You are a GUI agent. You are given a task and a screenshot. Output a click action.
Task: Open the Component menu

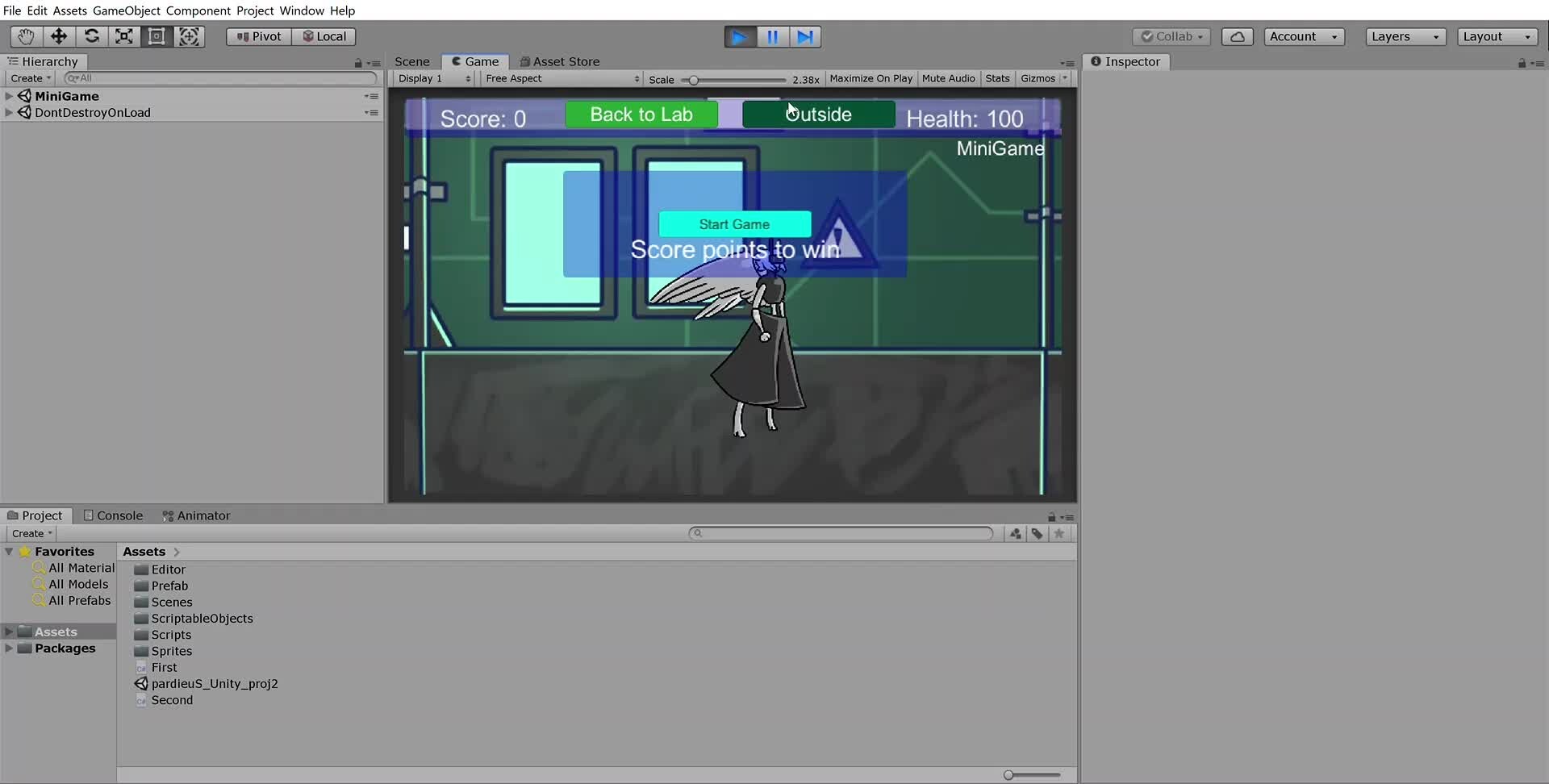tap(198, 10)
